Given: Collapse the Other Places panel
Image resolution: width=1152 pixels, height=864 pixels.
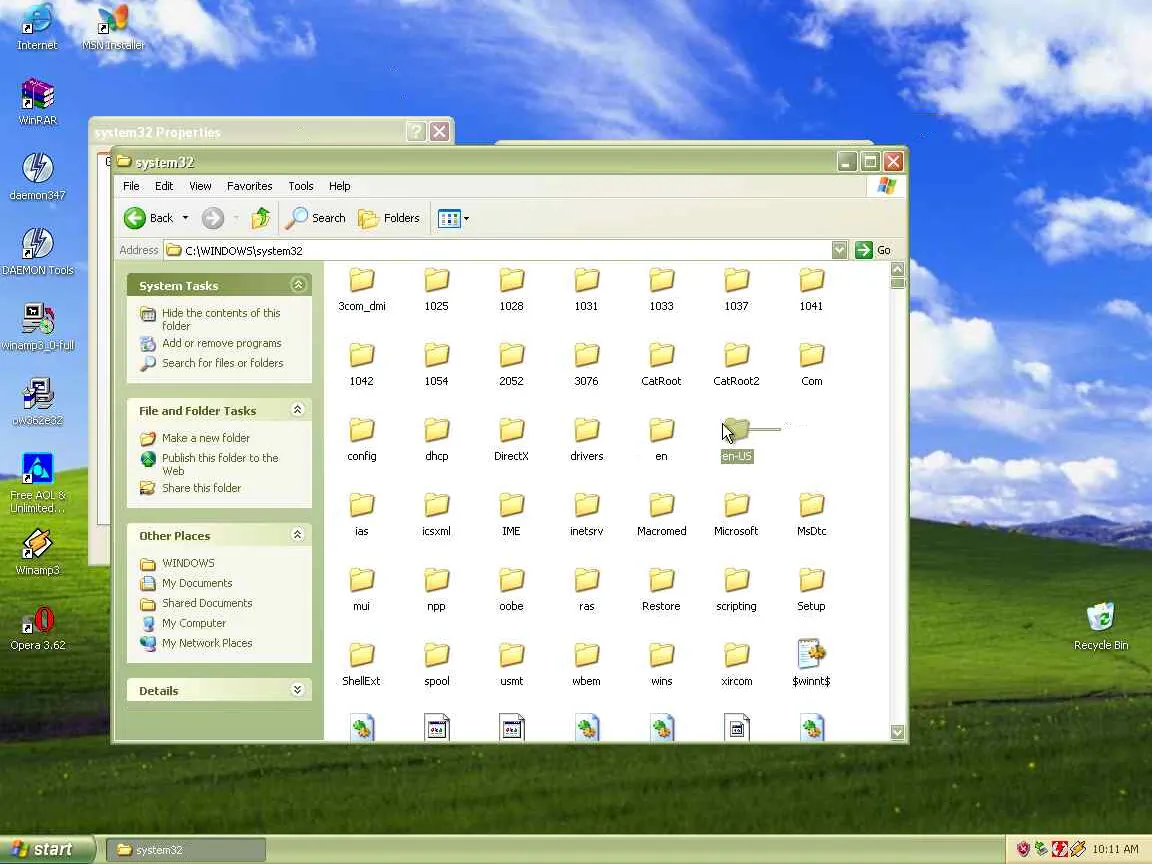Looking at the screenshot, I should tap(298, 535).
